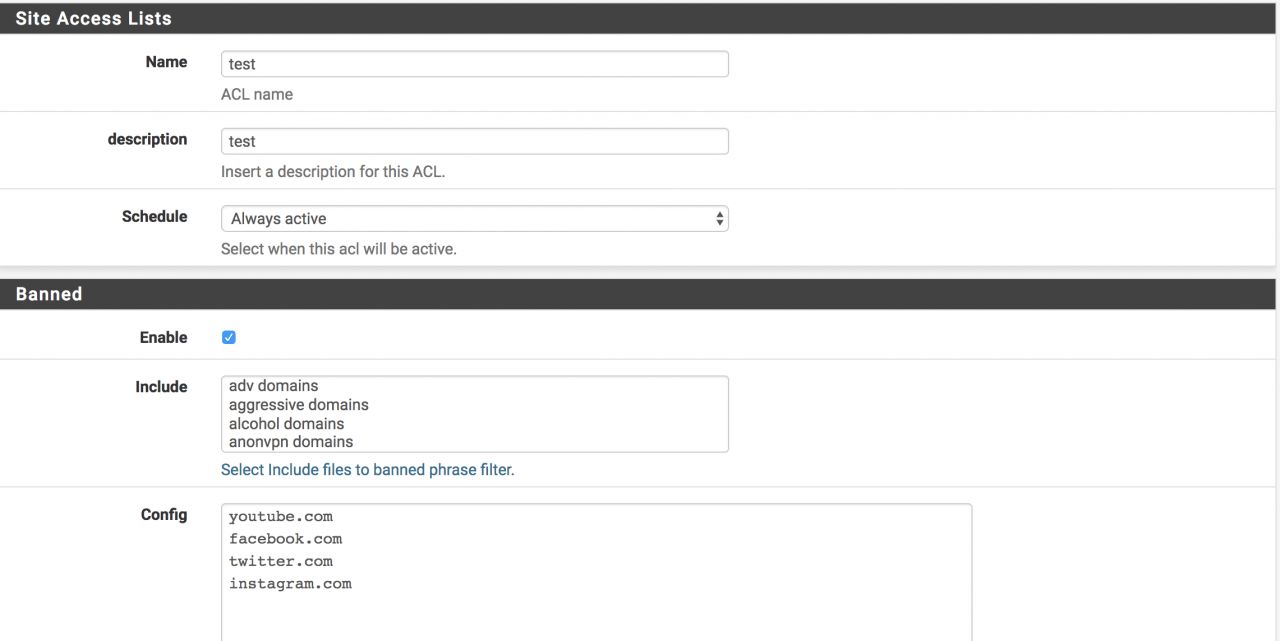Click the youtube.com line in Config
This screenshot has width=1280, height=641.
click(281, 517)
